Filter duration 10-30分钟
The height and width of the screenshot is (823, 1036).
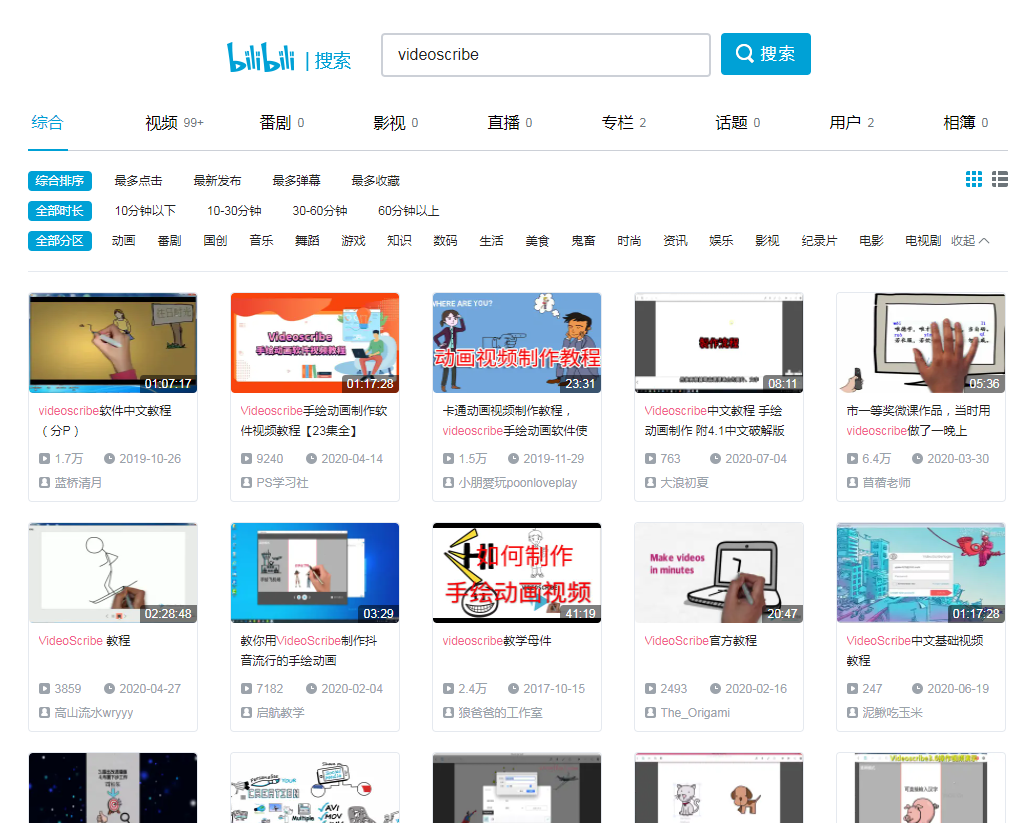click(234, 211)
